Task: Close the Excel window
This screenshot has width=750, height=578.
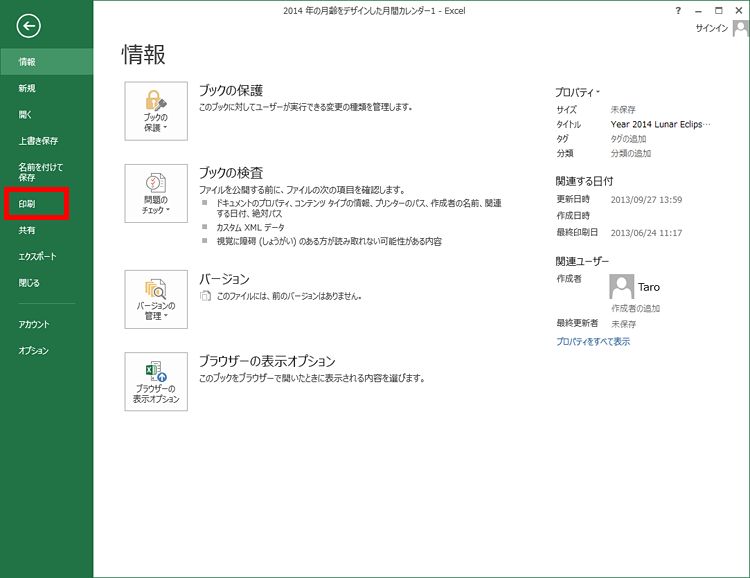Action: [739, 11]
